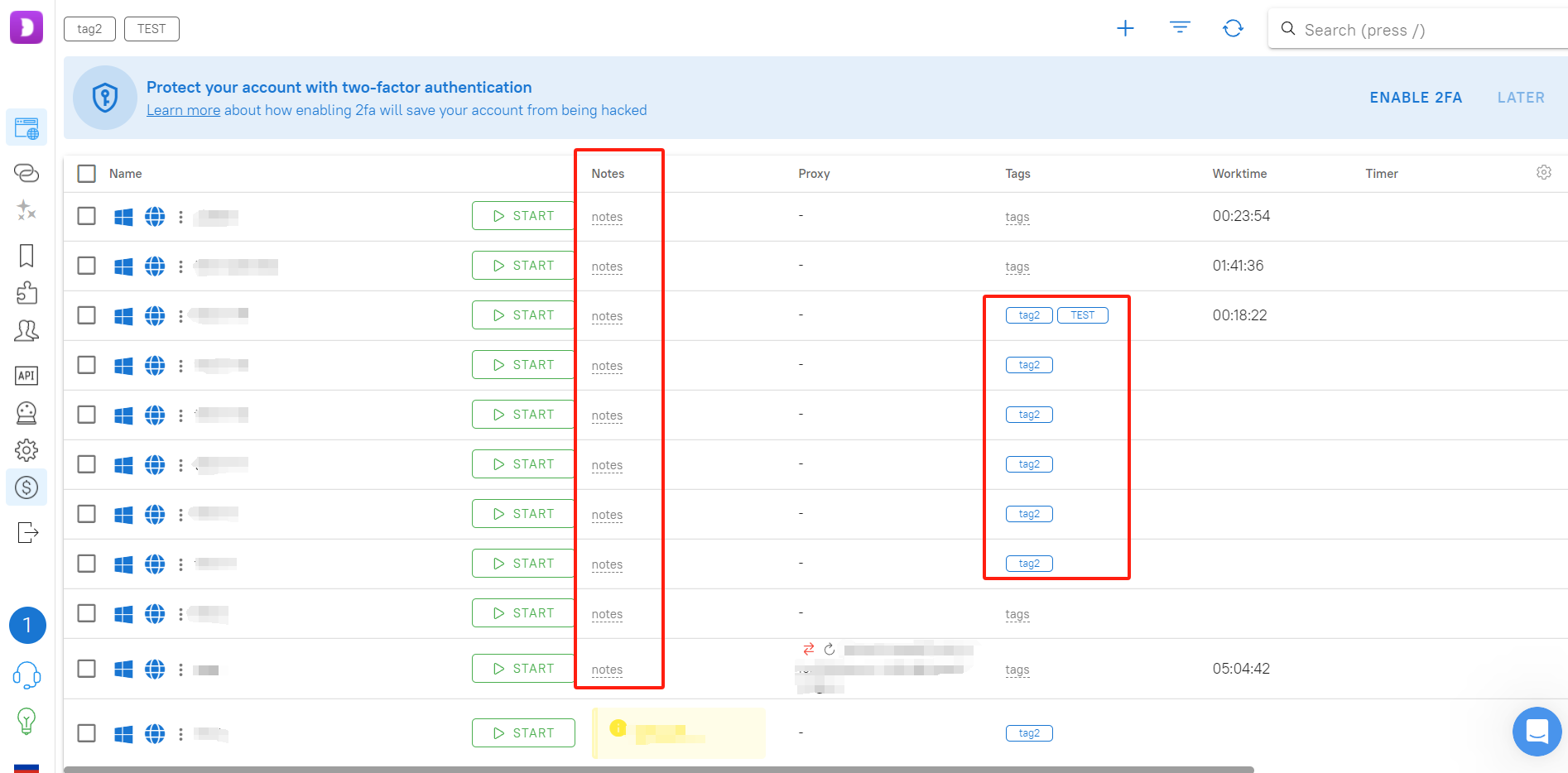The image size is (1568, 773).
Task: Open the Support headset icon
Action: click(26, 675)
